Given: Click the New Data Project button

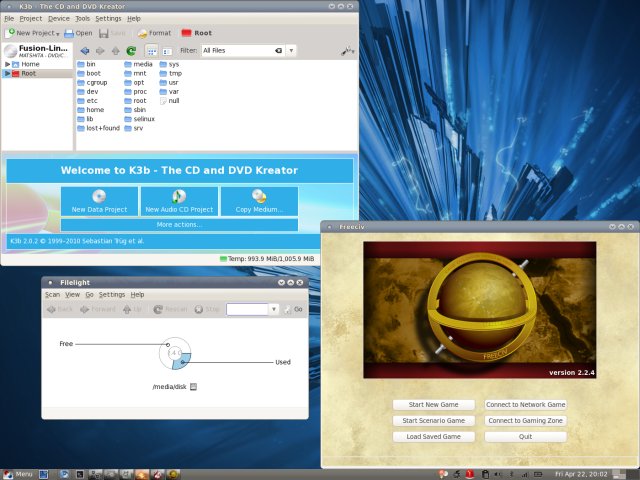Looking at the screenshot, I should (99, 201).
